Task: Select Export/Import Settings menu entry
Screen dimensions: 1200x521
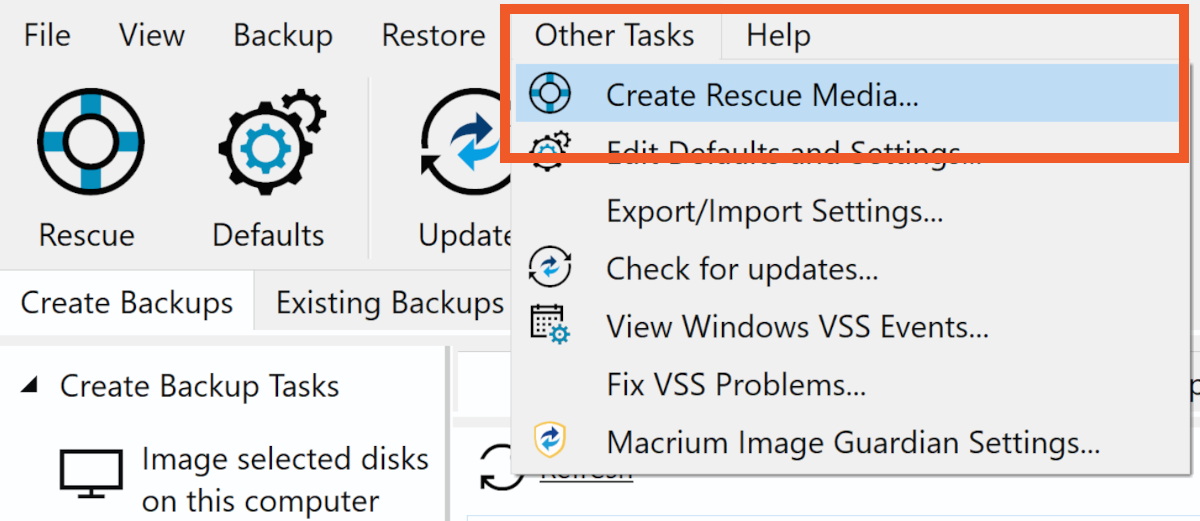Action: [774, 212]
